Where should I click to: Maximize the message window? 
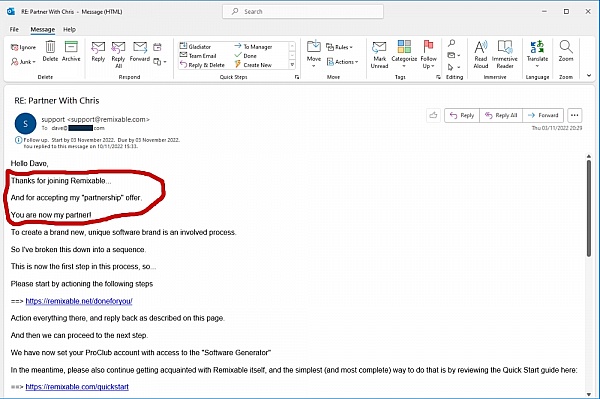coord(566,11)
